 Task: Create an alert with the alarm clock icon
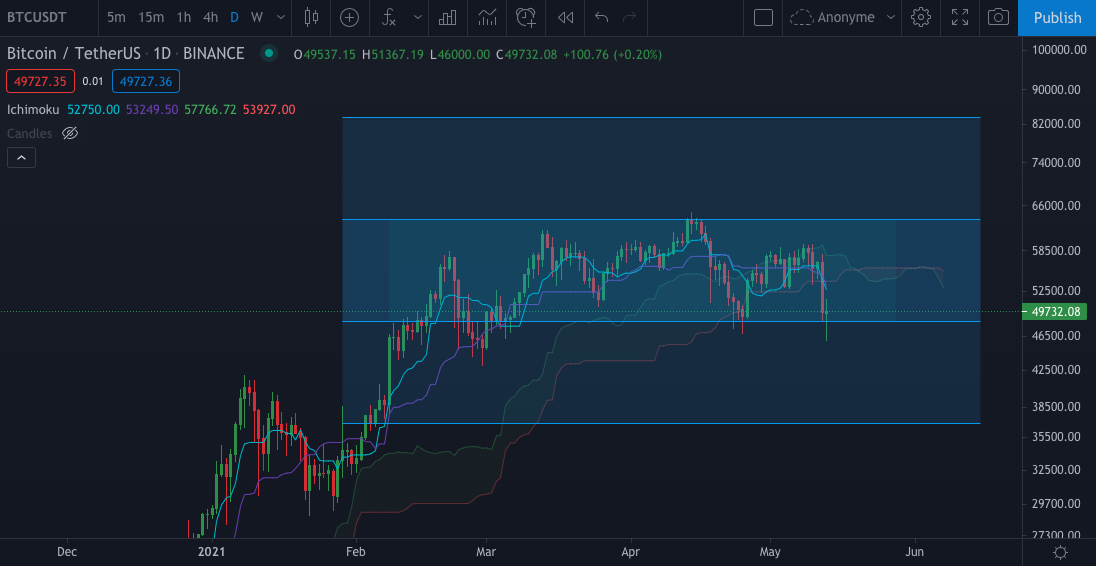point(526,17)
